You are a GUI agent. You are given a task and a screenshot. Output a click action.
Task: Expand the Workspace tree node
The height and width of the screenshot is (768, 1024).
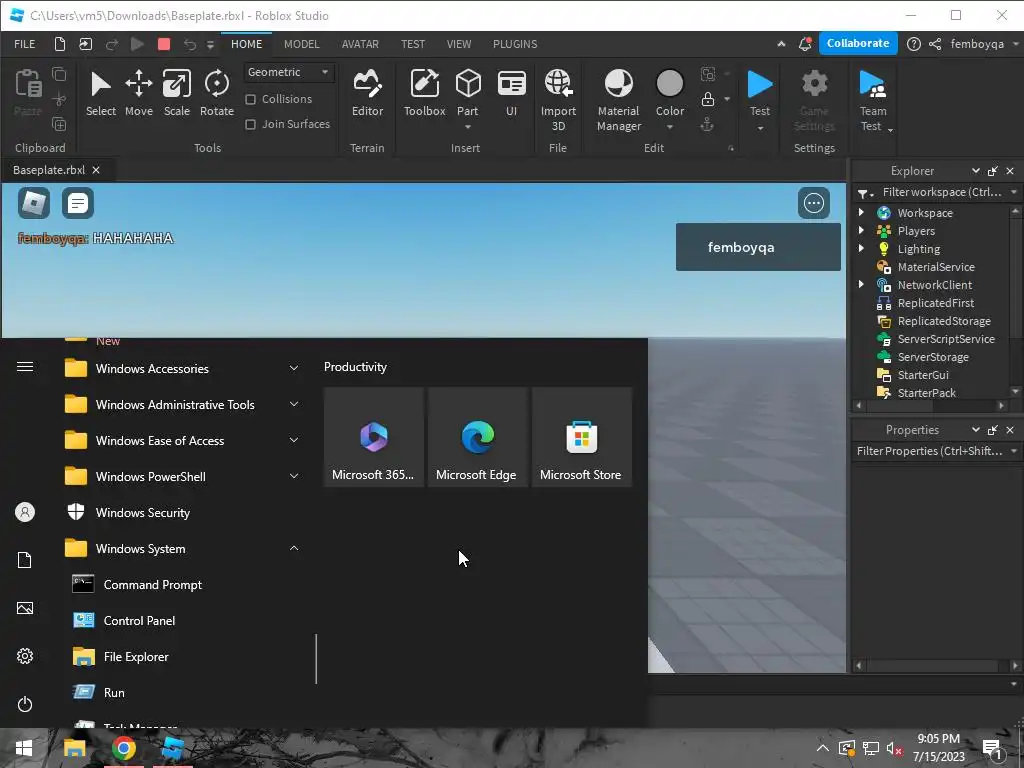[x=861, y=212]
